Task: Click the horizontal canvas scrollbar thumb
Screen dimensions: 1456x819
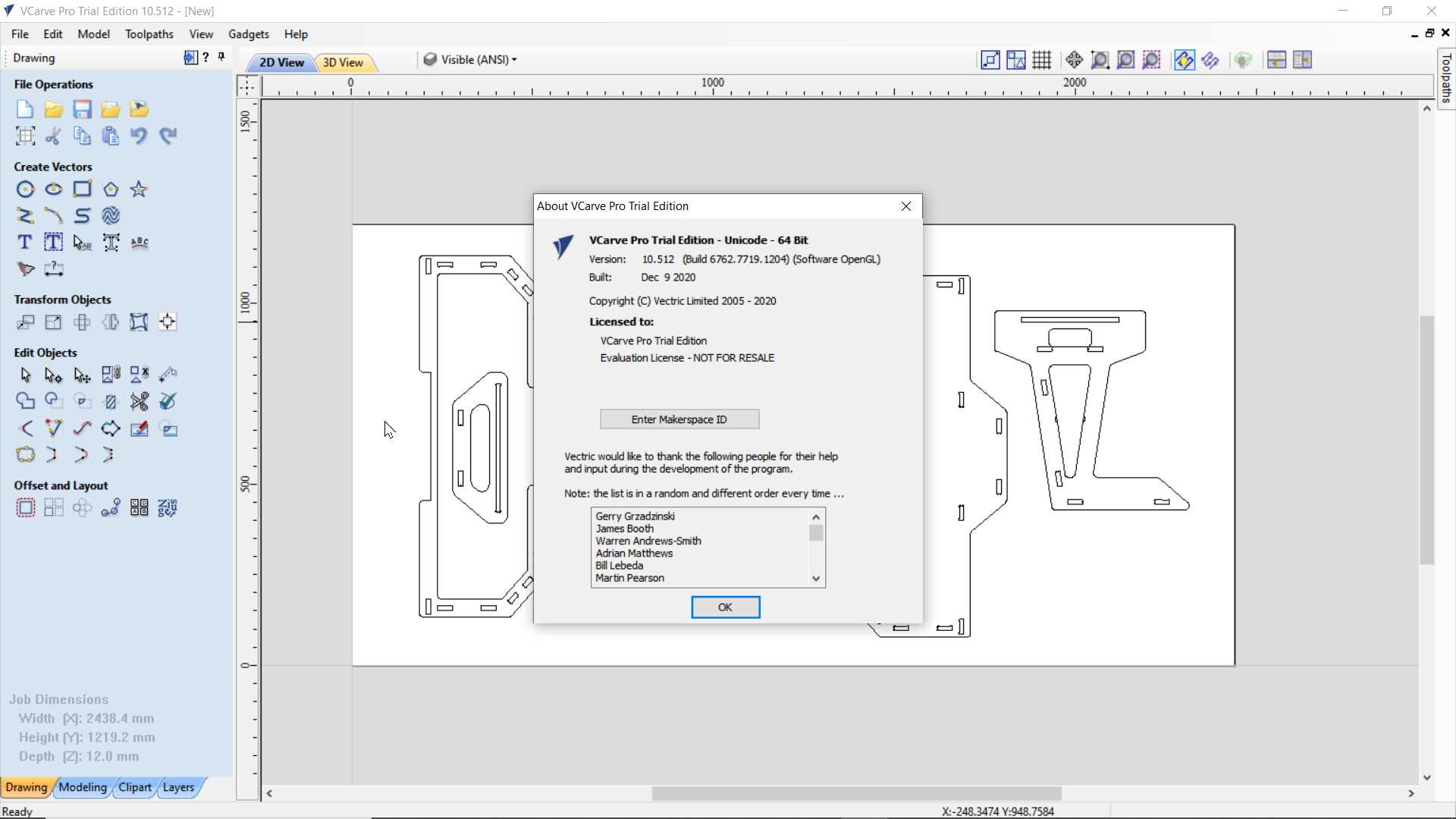Action: click(x=856, y=793)
